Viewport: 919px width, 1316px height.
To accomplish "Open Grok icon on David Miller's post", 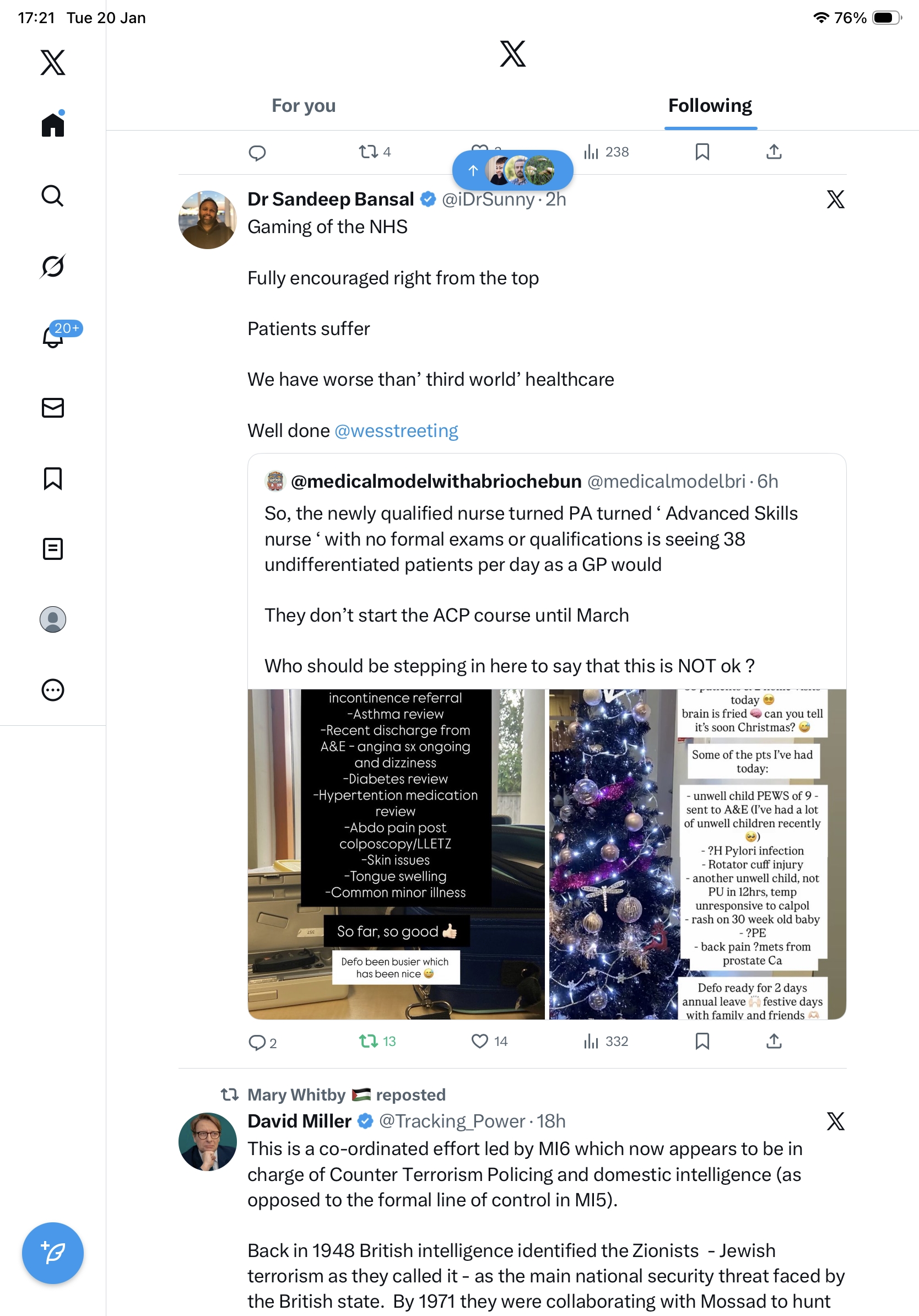I will [835, 1120].
